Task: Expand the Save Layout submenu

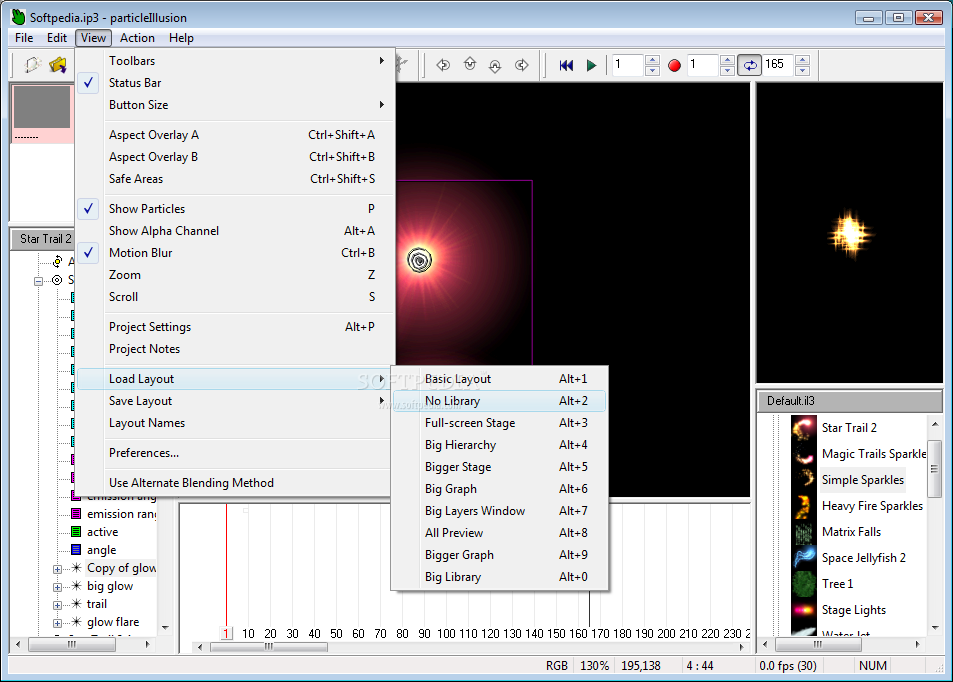Action: 234,401
